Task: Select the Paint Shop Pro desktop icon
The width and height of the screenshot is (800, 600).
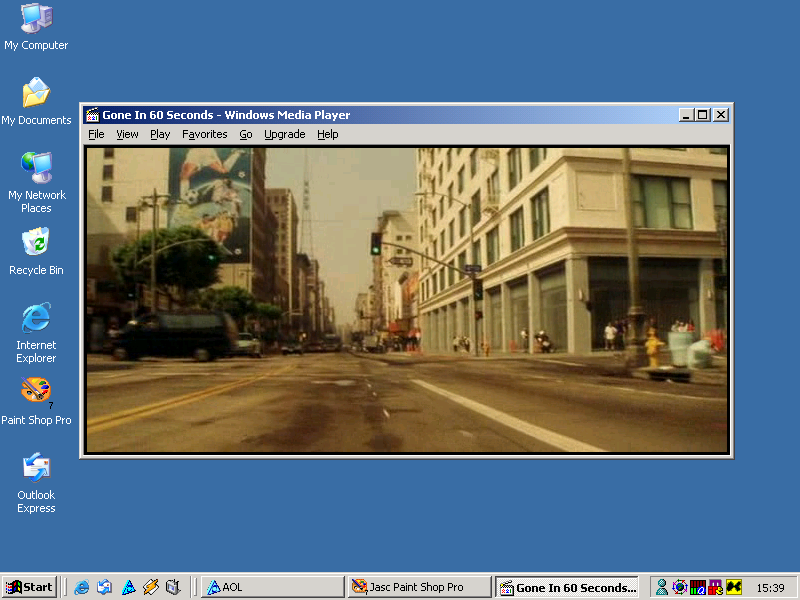Action: point(36,392)
